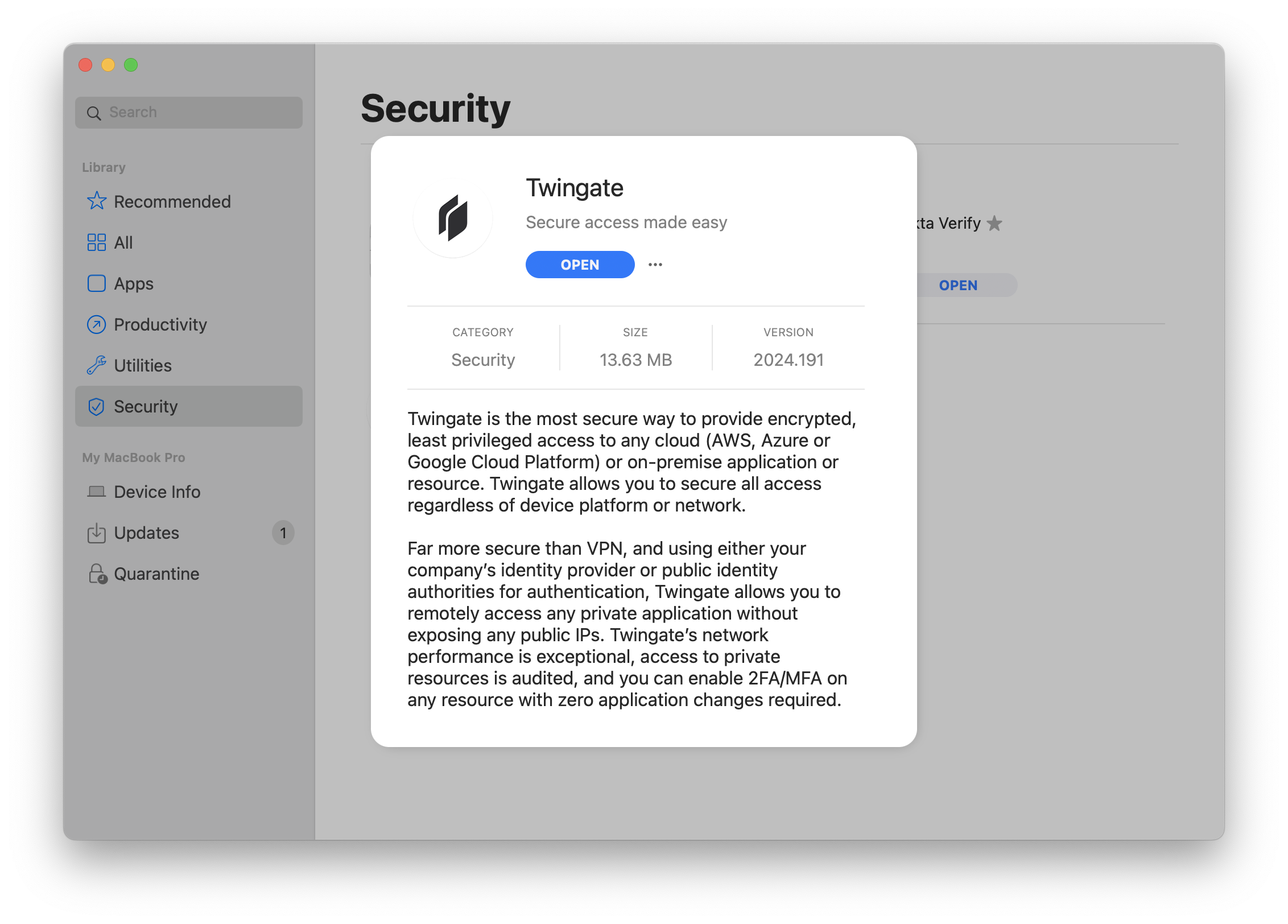Click the green zoom window button
The width and height of the screenshot is (1288, 924).
[x=131, y=65]
